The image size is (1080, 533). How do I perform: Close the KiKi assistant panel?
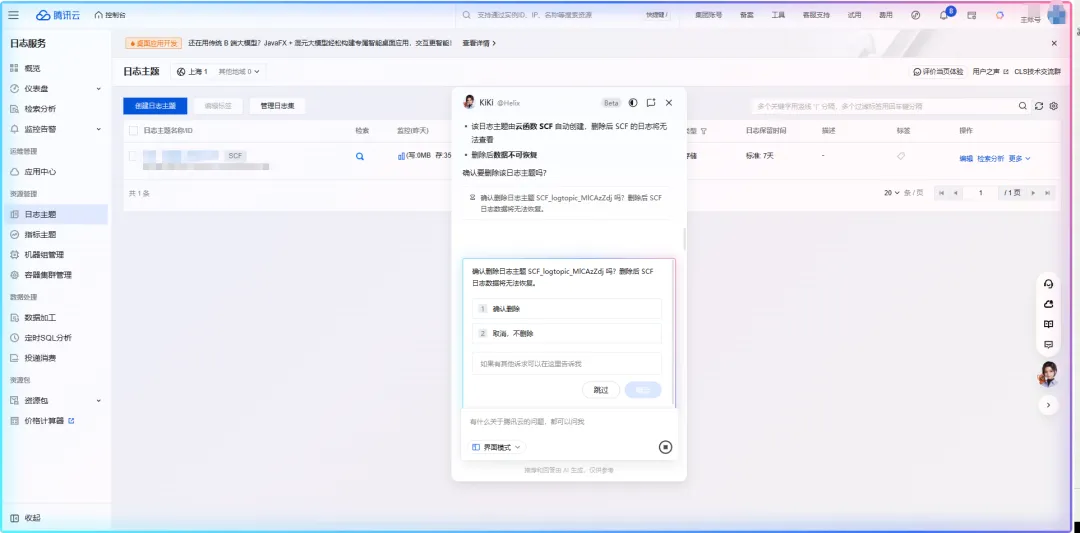tap(669, 103)
